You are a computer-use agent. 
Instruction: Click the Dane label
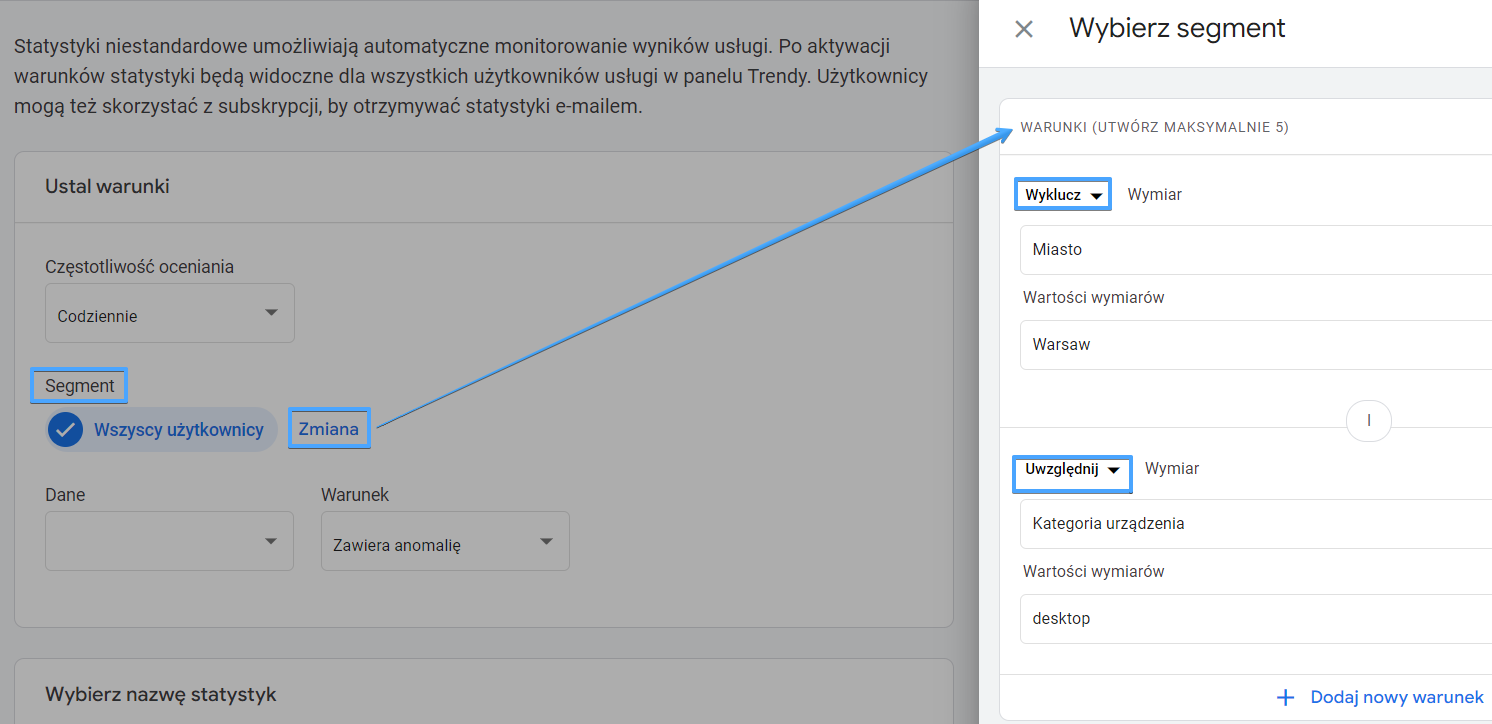(65, 495)
